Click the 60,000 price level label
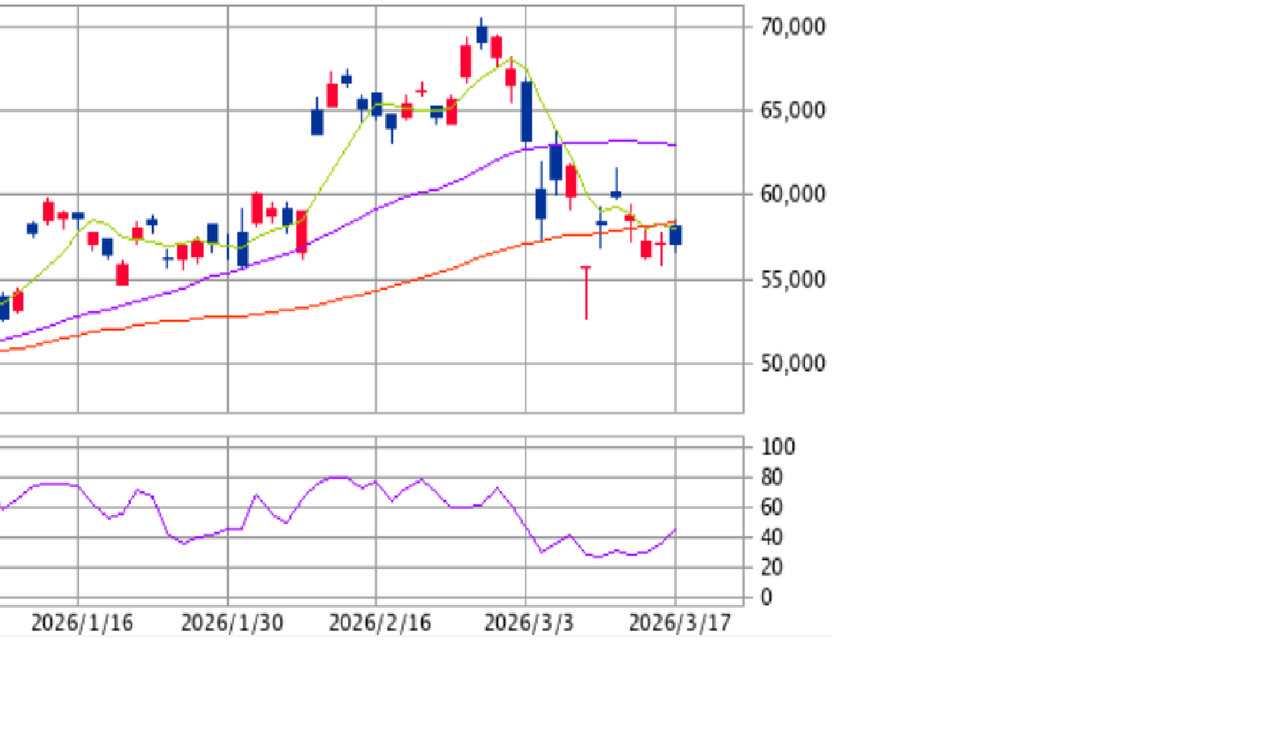1280x752 pixels. tap(792, 195)
